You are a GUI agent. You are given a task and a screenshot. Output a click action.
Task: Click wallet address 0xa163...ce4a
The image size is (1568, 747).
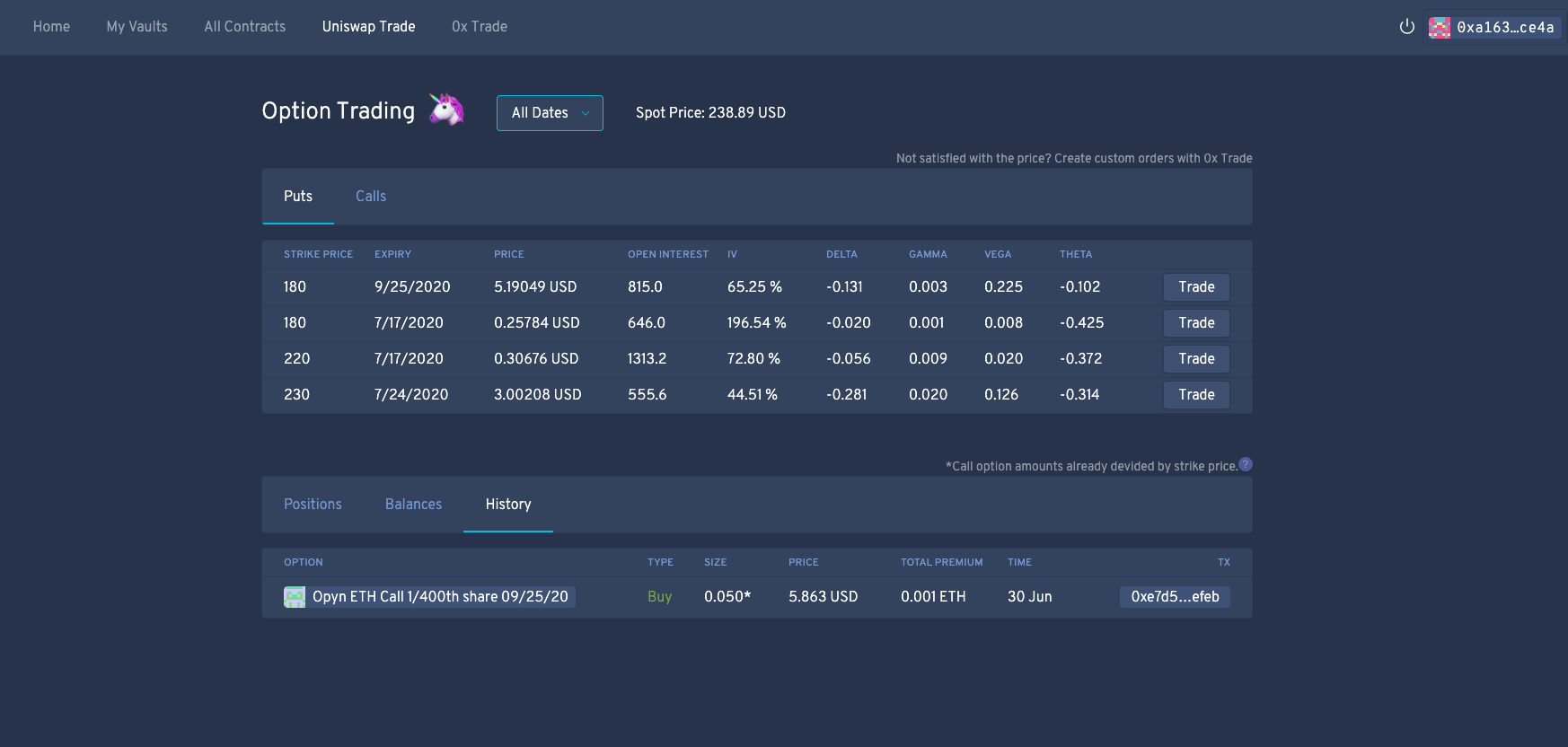coord(1505,28)
